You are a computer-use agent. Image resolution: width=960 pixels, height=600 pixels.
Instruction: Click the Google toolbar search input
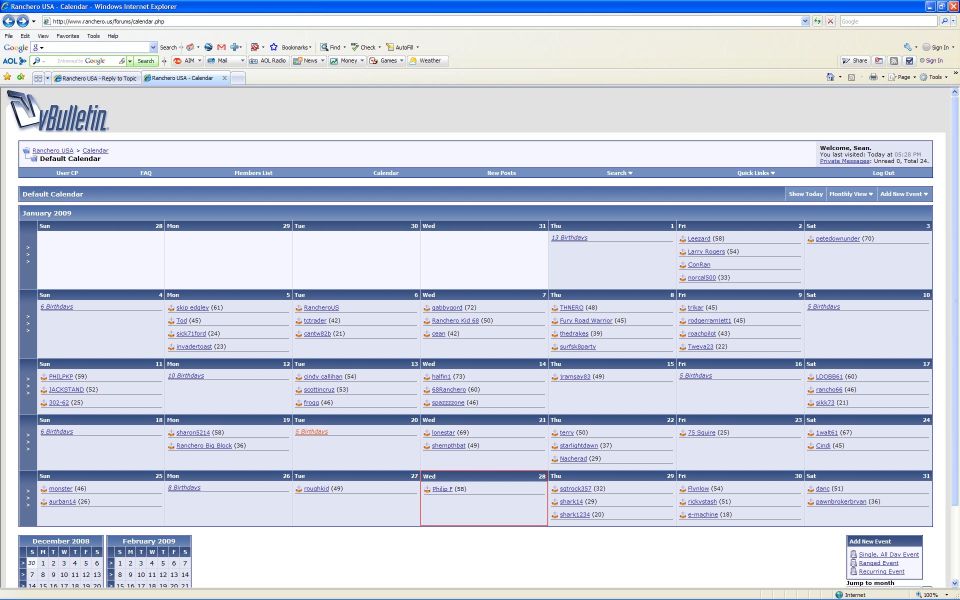point(96,47)
